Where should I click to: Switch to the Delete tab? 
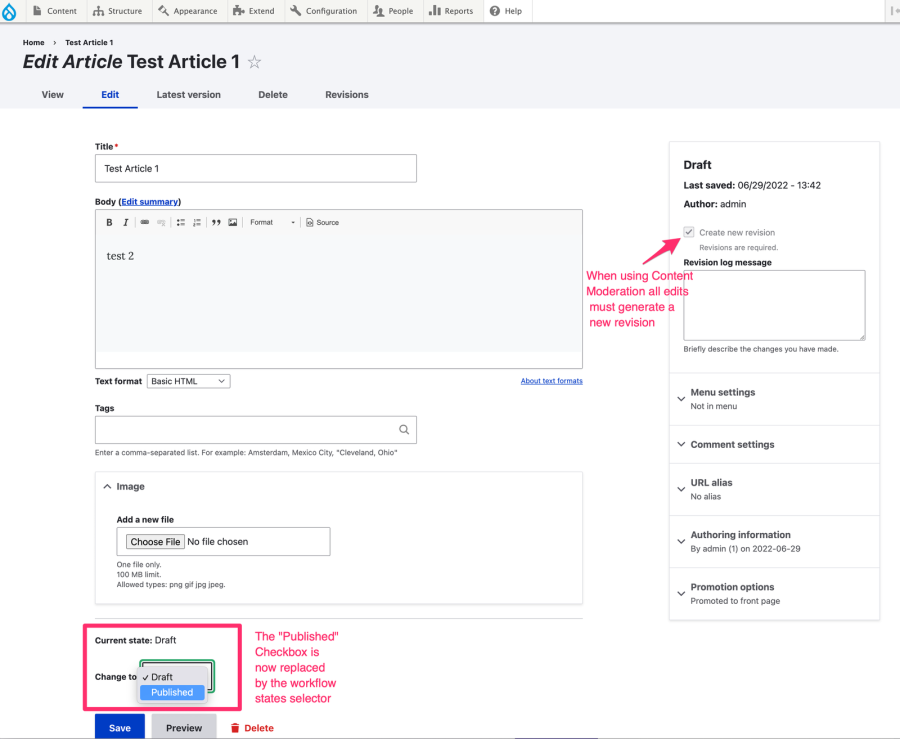point(273,95)
